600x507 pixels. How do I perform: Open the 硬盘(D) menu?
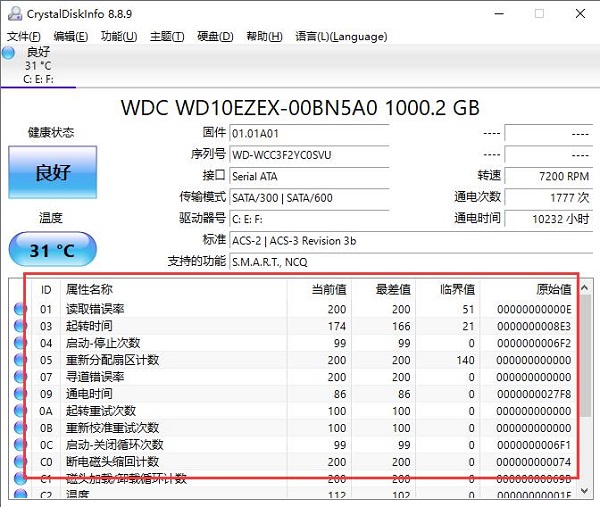point(215,36)
